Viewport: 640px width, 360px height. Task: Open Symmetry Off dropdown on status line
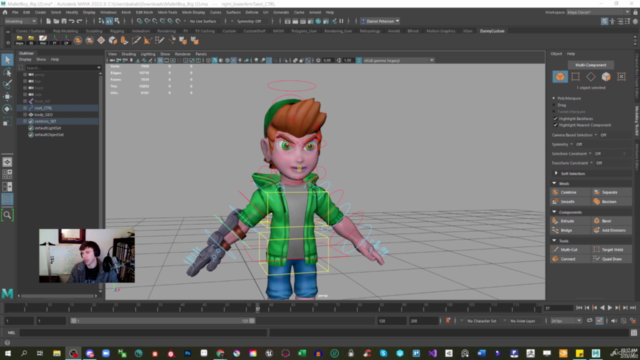[249, 21]
